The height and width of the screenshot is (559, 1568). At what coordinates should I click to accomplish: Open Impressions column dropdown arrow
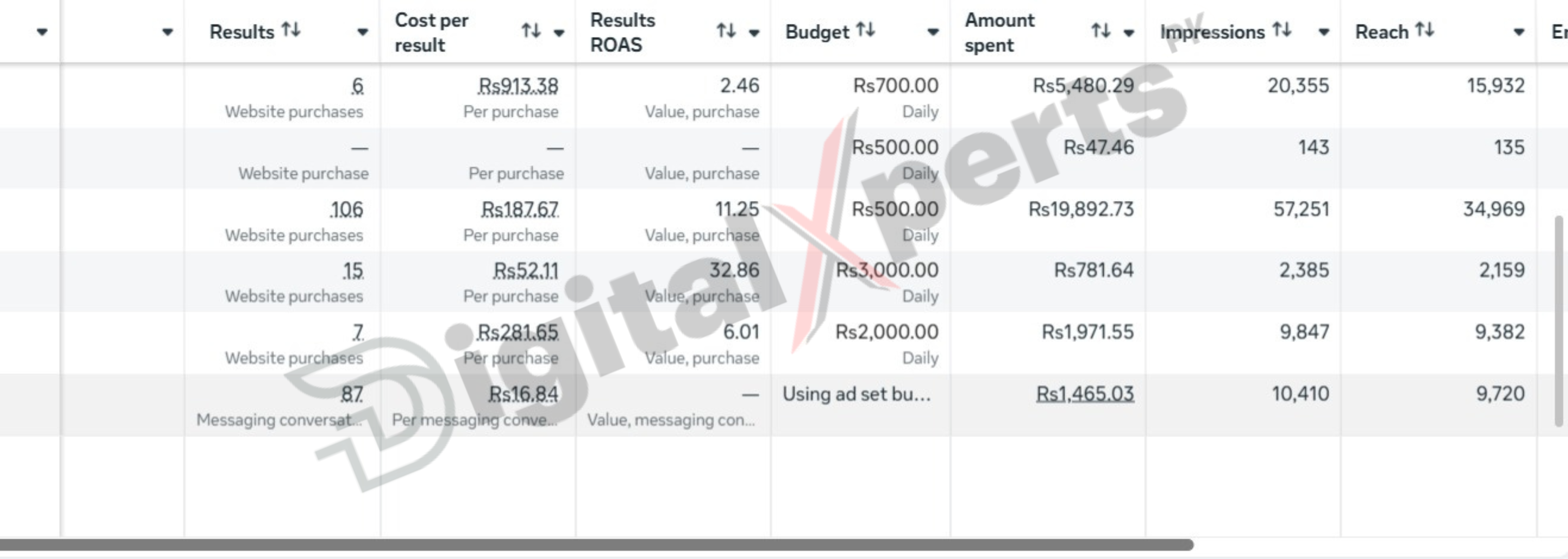(x=1323, y=32)
